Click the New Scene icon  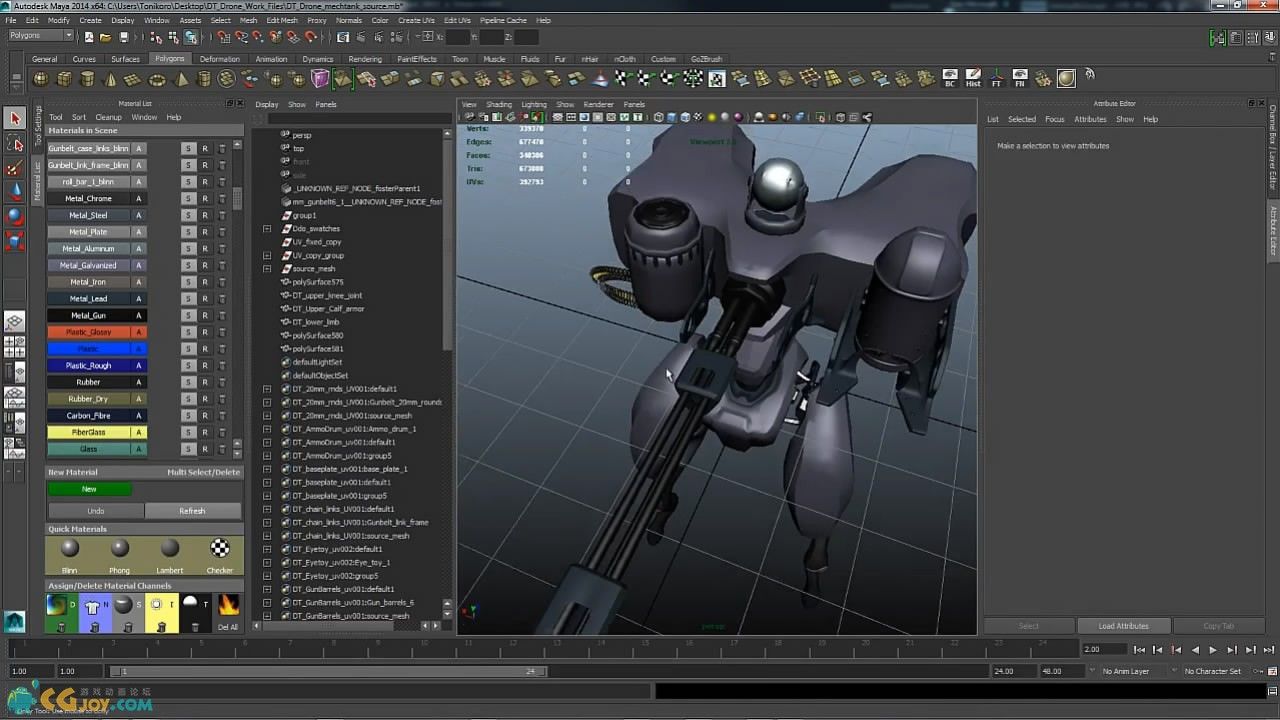pyautogui.click(x=88, y=37)
